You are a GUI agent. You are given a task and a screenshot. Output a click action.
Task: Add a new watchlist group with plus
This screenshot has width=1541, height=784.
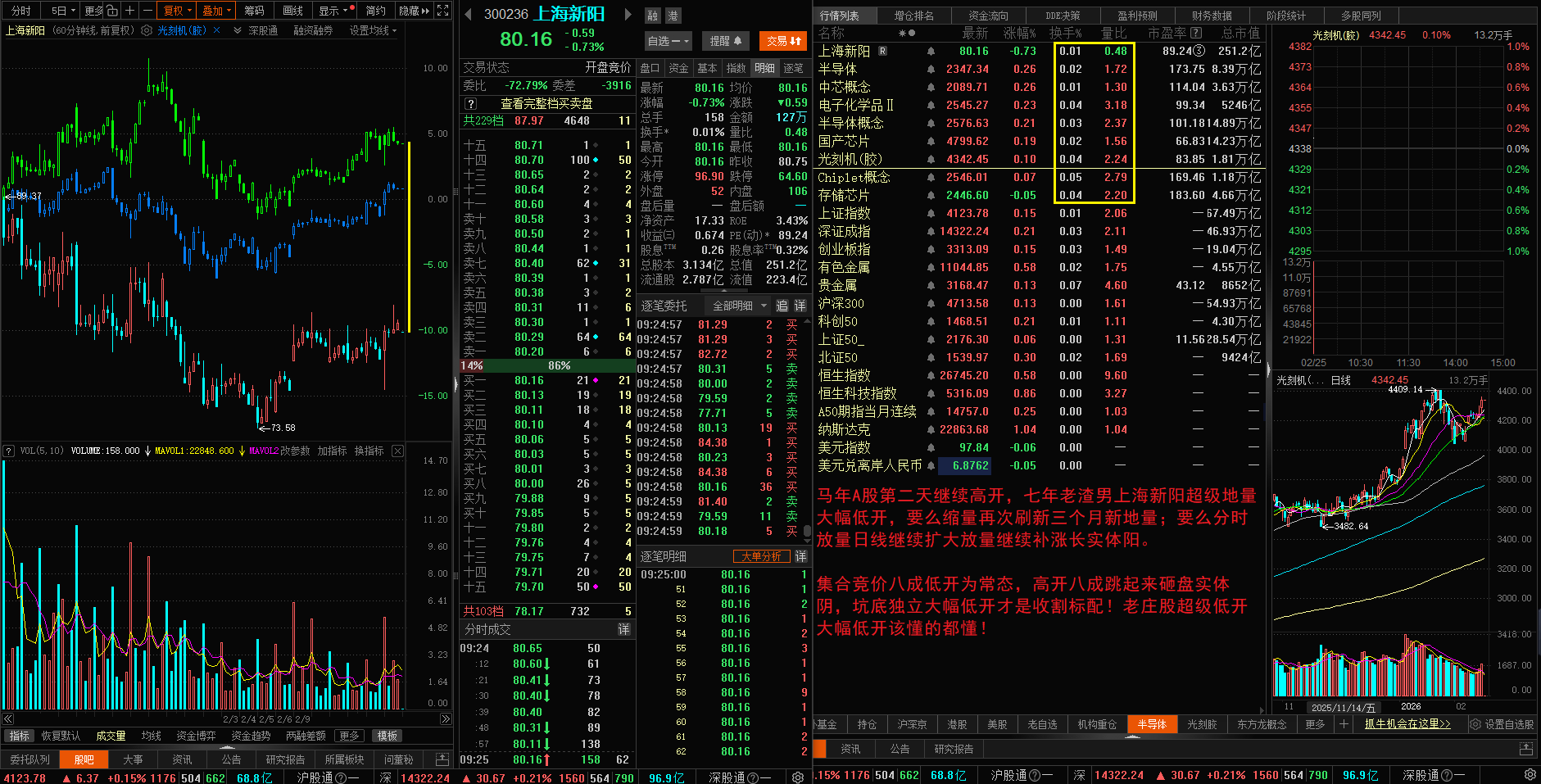(x=1343, y=724)
